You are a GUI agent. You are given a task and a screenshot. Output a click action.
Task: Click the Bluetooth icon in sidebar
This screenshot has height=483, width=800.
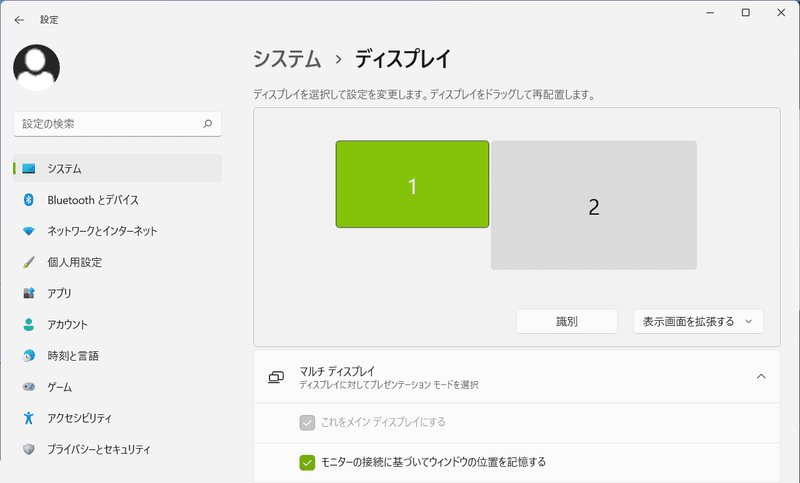(x=29, y=199)
